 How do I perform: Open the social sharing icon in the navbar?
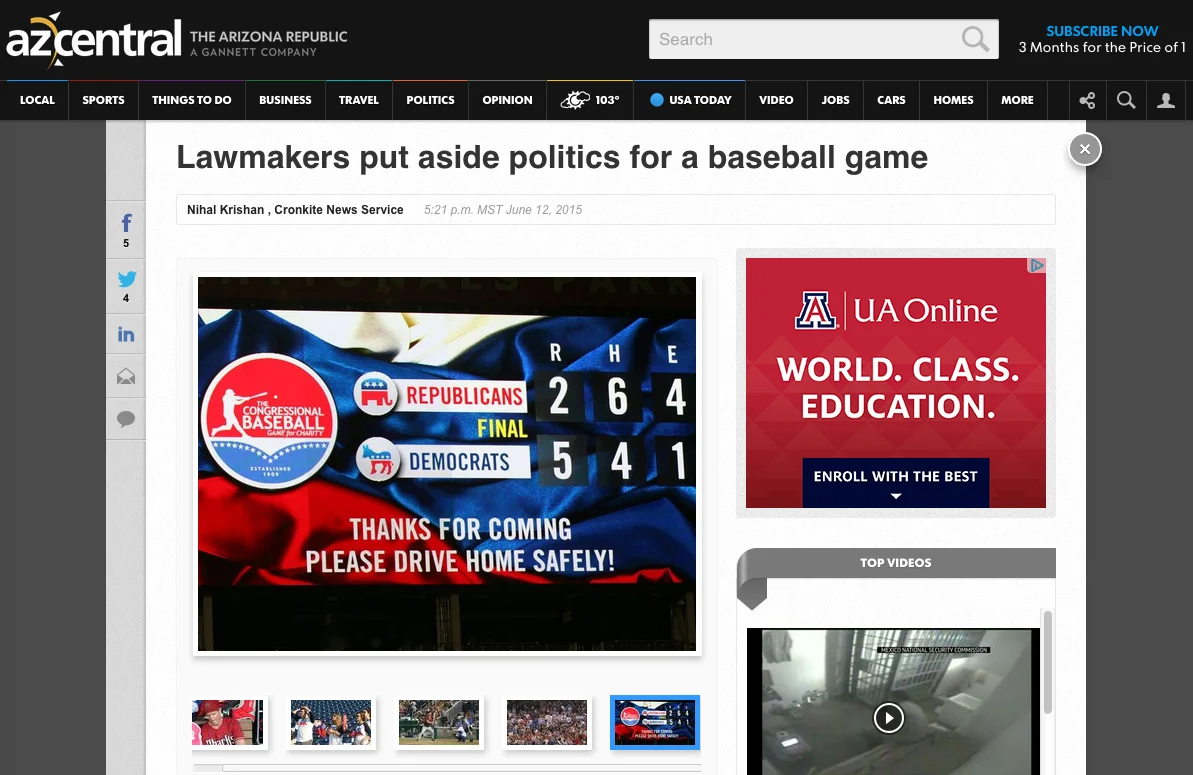[1087, 100]
